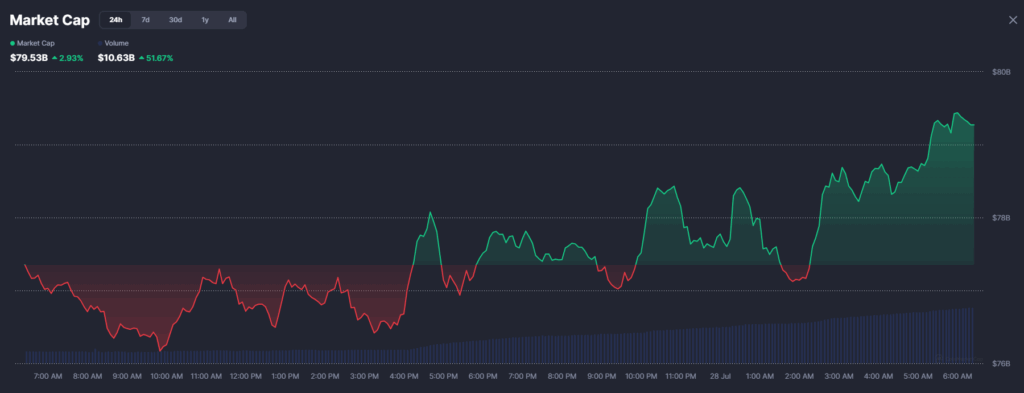Close the Market Cap chart panel
Image resolution: width=1024 pixels, height=393 pixels.
(x=1013, y=20)
